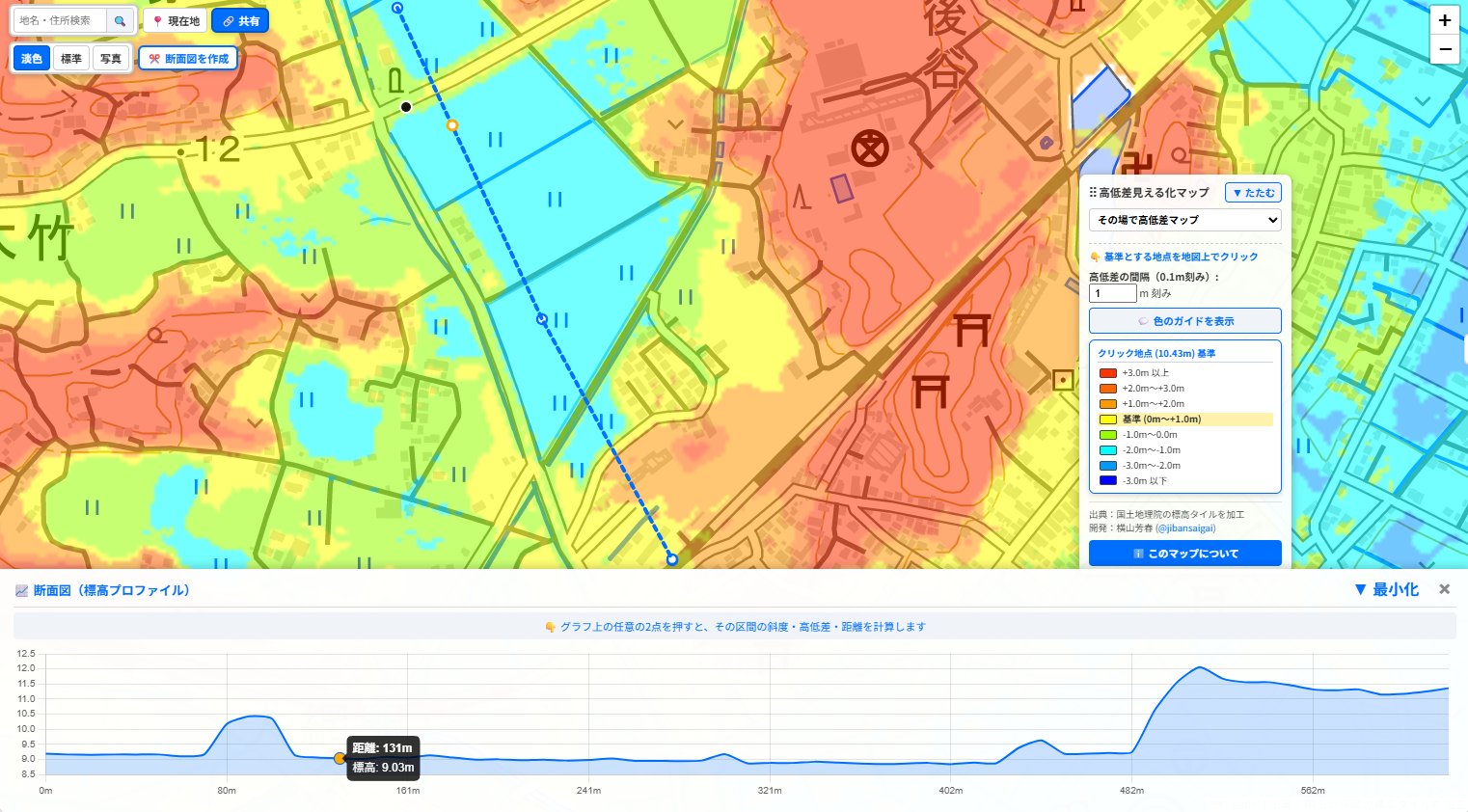
Task: Open the その場で高低差マップ dropdown
Action: pos(1184,220)
